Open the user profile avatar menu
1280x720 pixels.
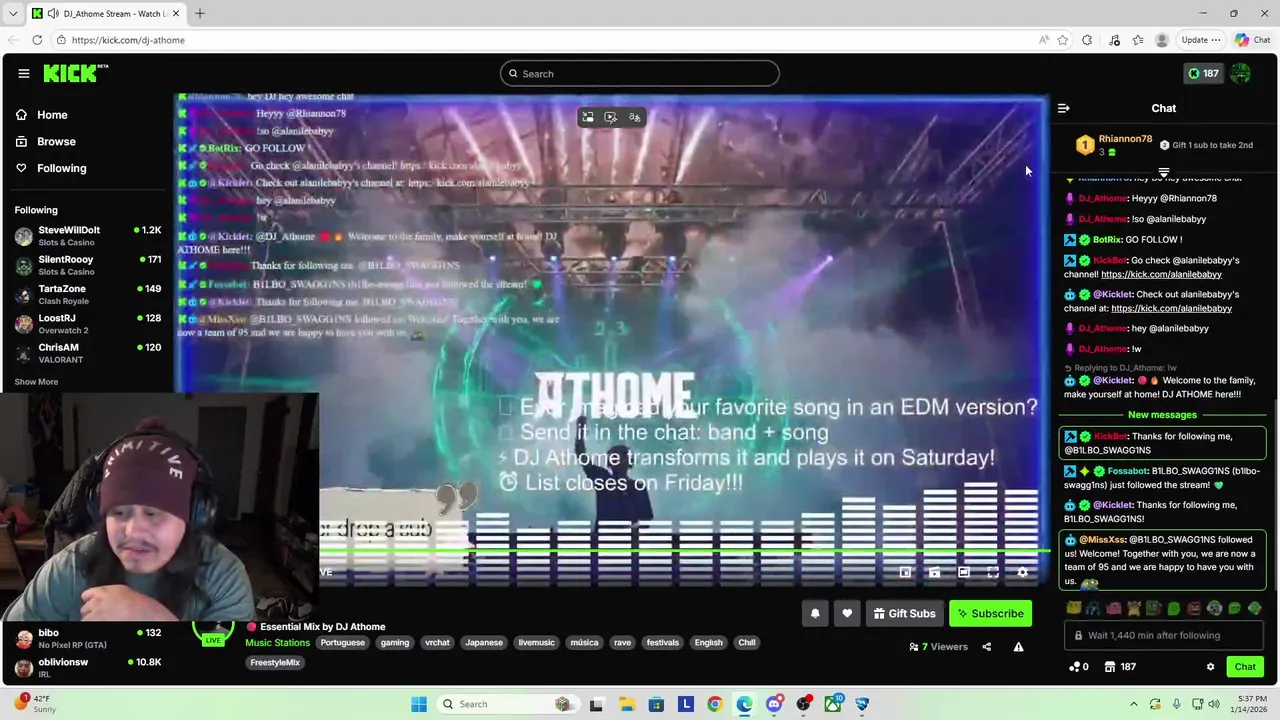tap(1241, 73)
